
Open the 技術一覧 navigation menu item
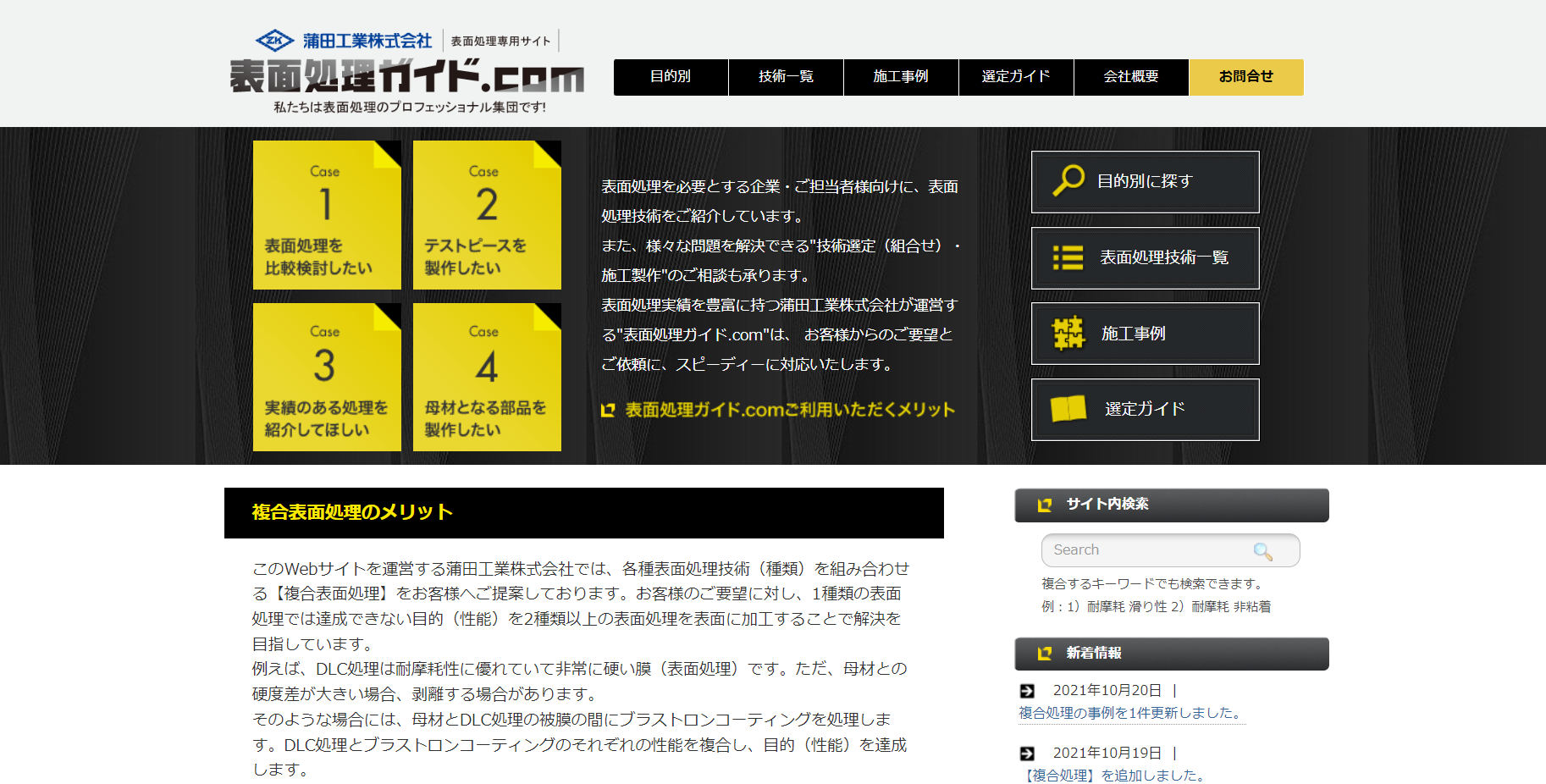pos(786,77)
